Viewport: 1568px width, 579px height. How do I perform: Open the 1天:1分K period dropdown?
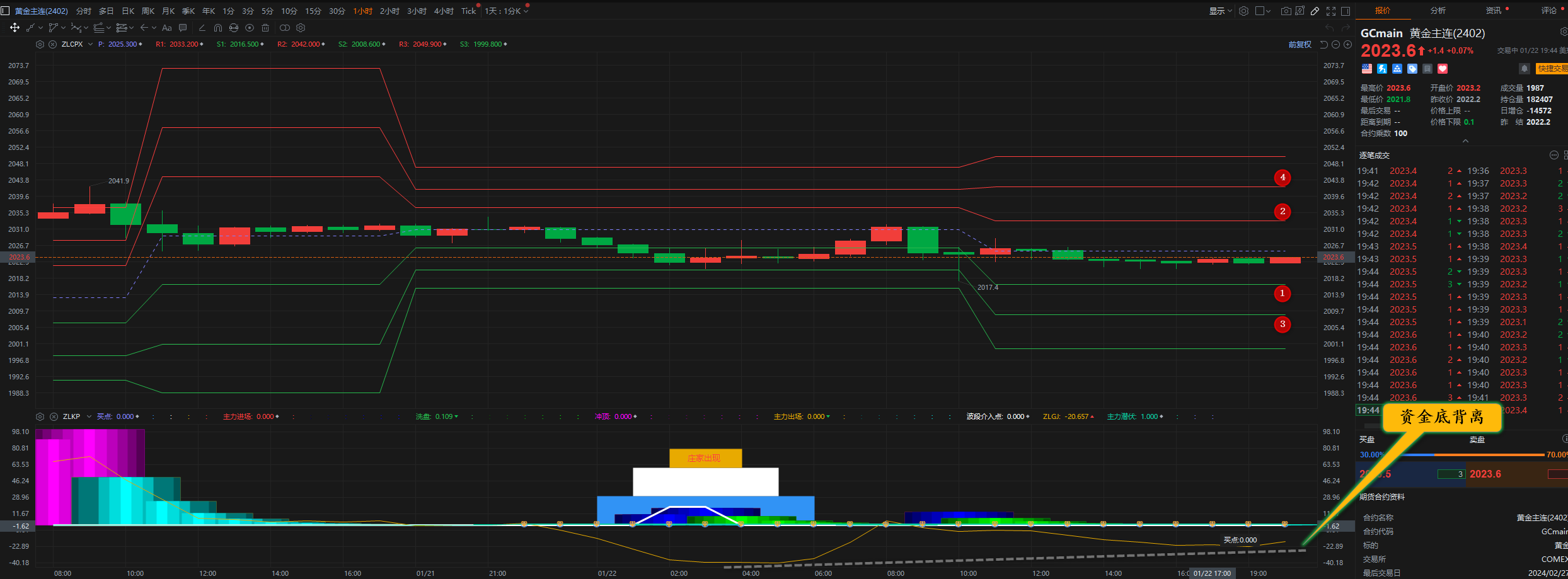click(507, 11)
